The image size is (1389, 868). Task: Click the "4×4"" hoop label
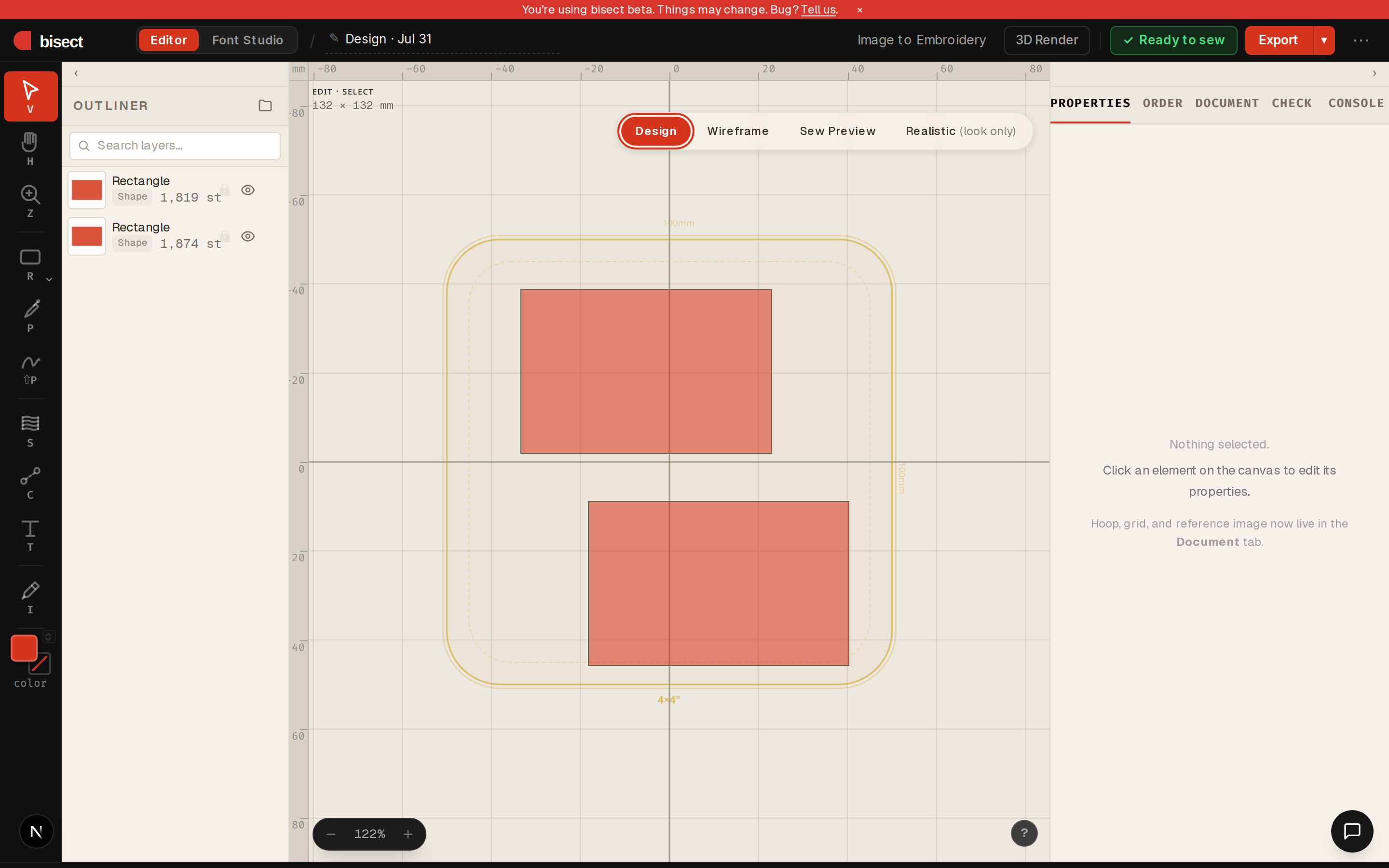668,700
